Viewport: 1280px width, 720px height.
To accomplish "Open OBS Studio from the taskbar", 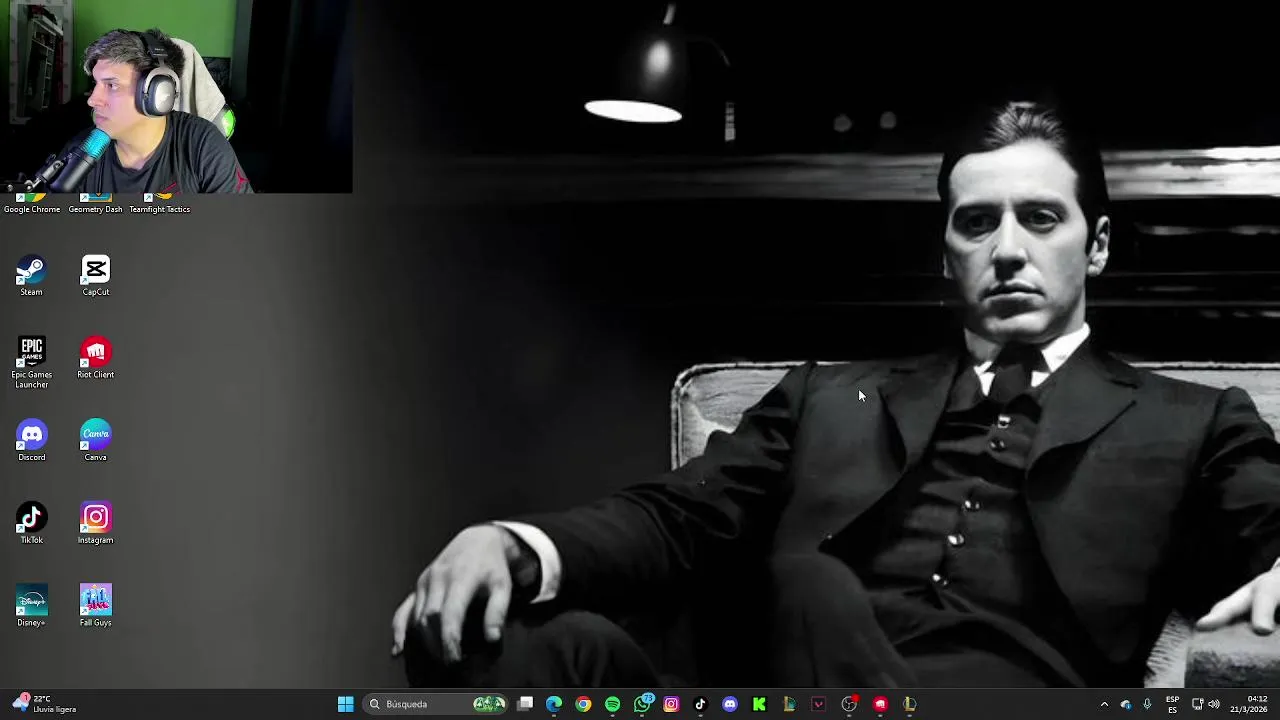I will pos(849,704).
